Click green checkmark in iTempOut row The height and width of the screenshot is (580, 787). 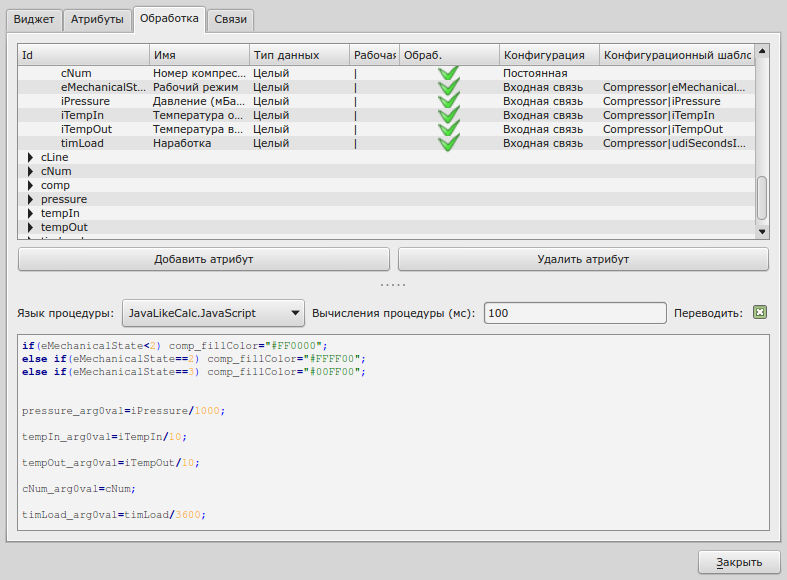(448, 129)
